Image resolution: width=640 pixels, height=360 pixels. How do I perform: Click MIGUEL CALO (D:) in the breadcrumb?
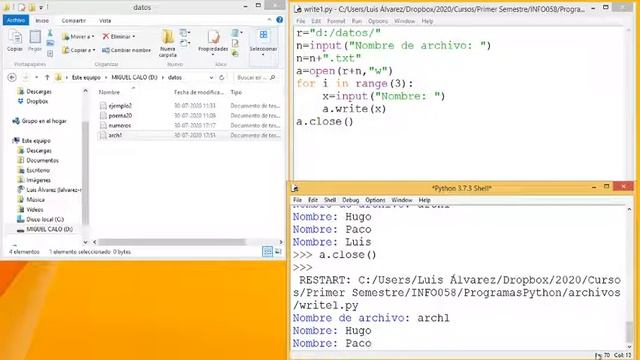coord(134,78)
